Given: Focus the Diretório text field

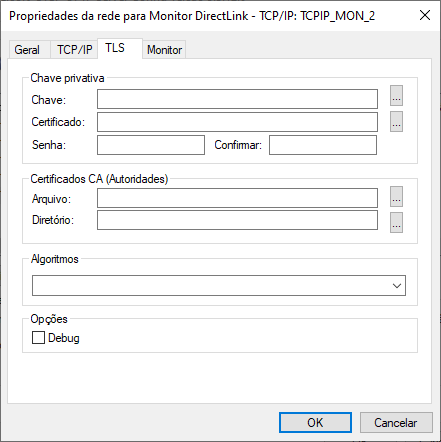Looking at the screenshot, I should [x=237, y=220].
